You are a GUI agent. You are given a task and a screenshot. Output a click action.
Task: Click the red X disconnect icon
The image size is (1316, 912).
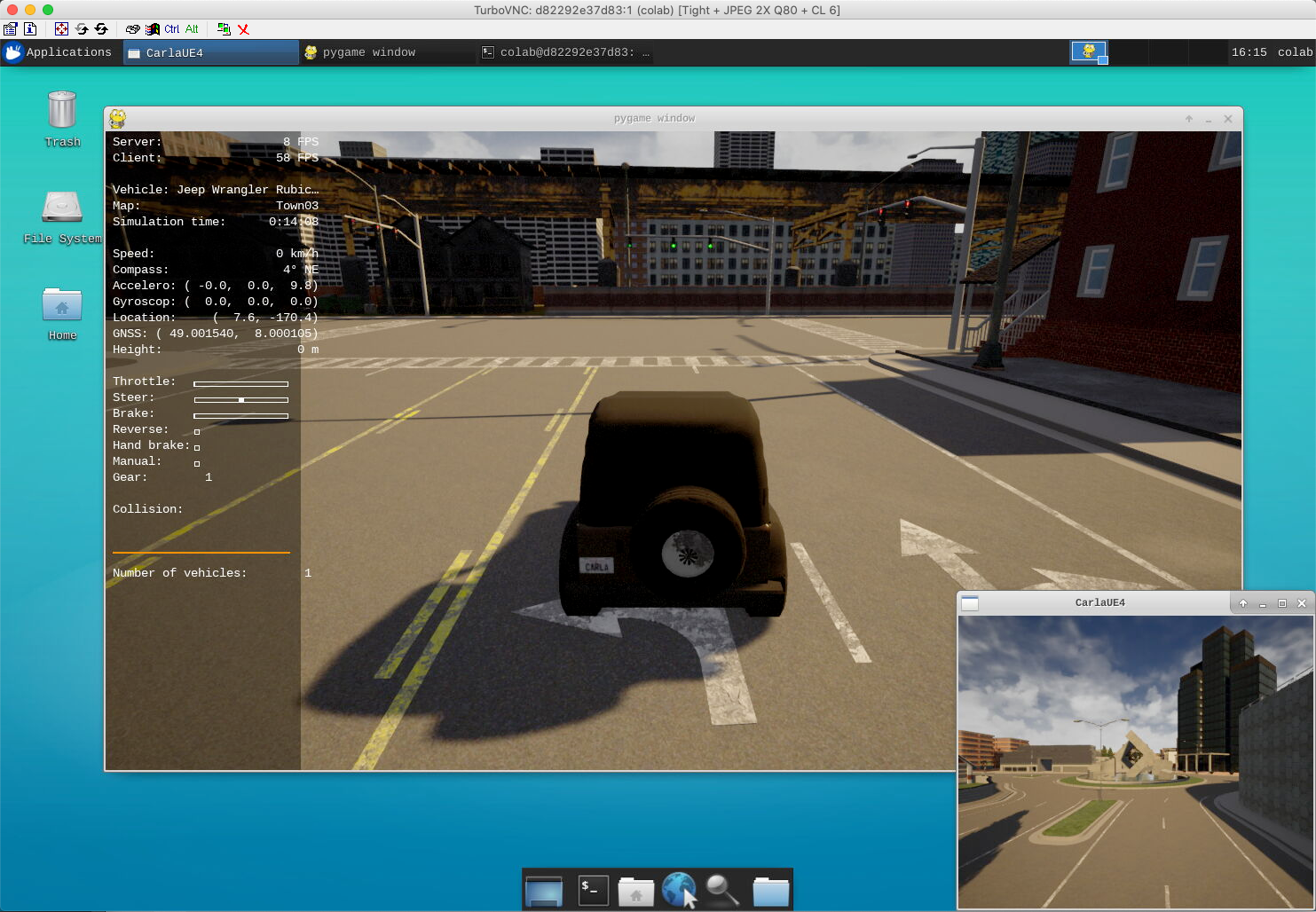(243, 28)
